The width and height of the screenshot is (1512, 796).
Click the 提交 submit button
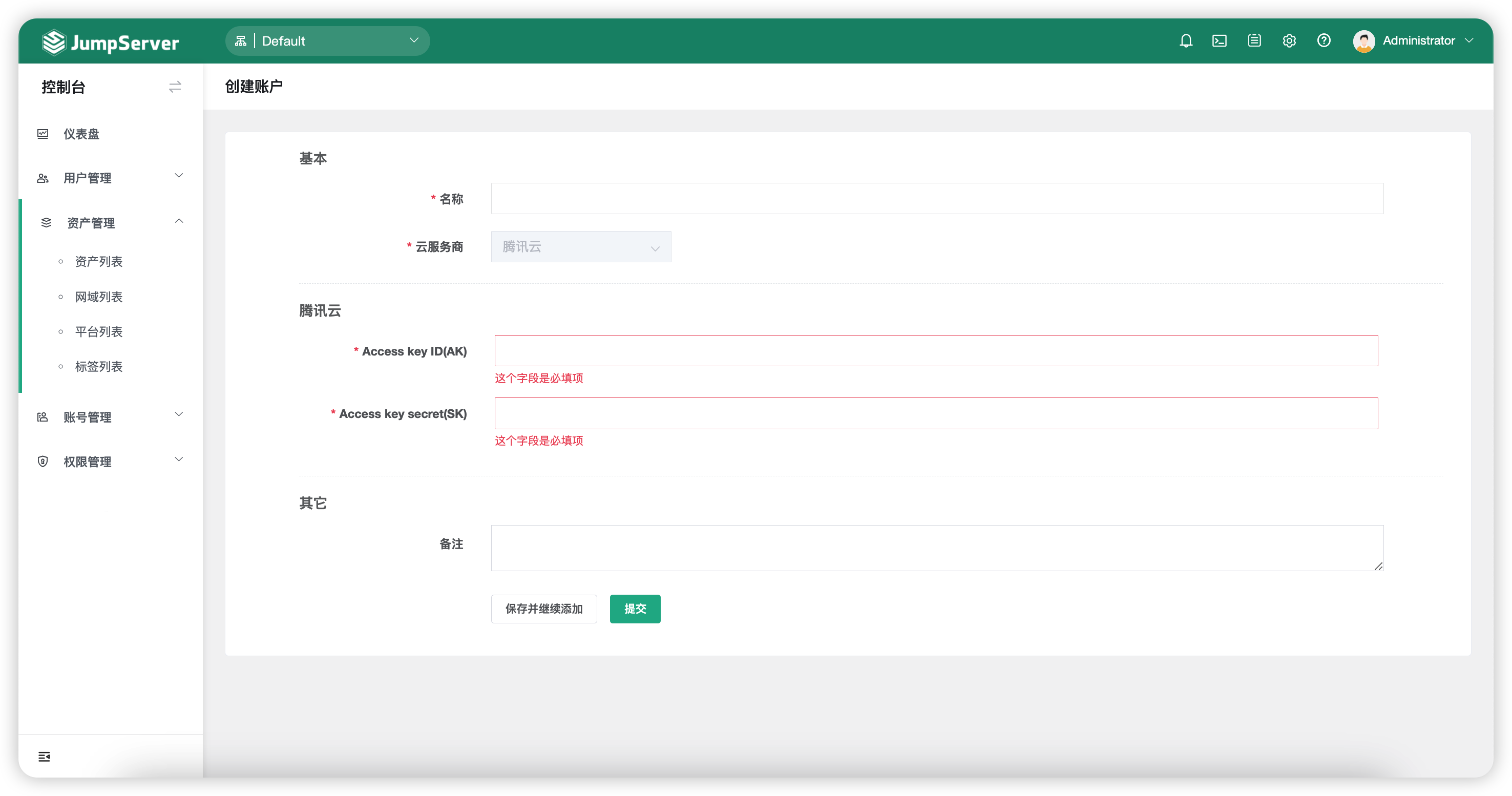tap(635, 609)
